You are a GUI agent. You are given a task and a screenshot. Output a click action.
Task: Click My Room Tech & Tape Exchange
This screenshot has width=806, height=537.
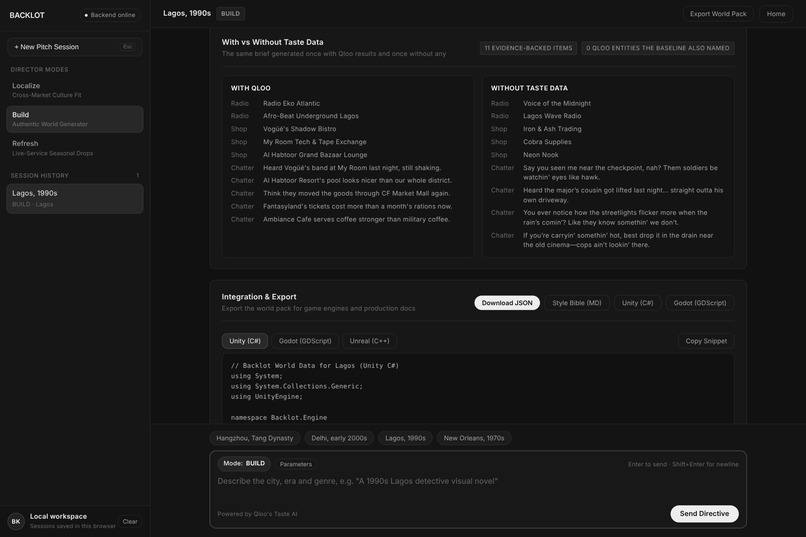coord(315,142)
